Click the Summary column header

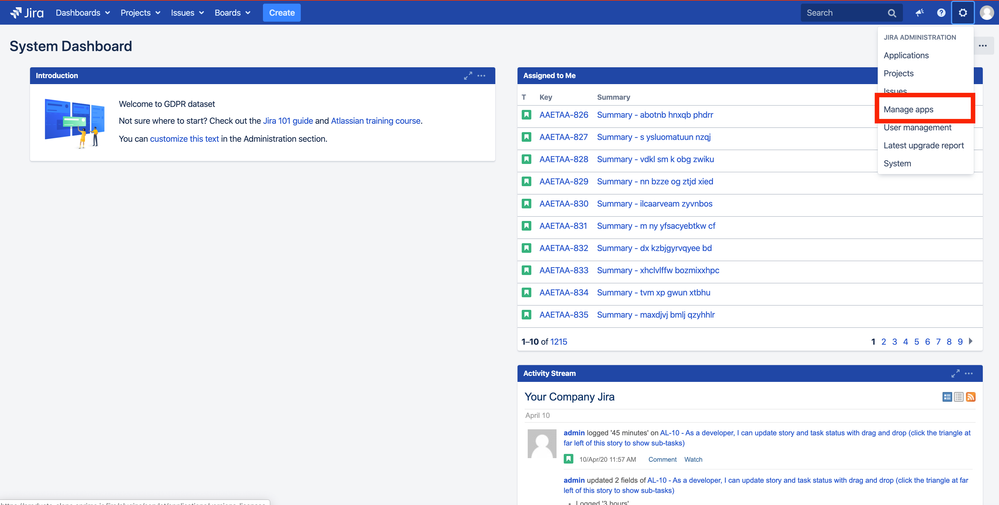[x=613, y=97]
